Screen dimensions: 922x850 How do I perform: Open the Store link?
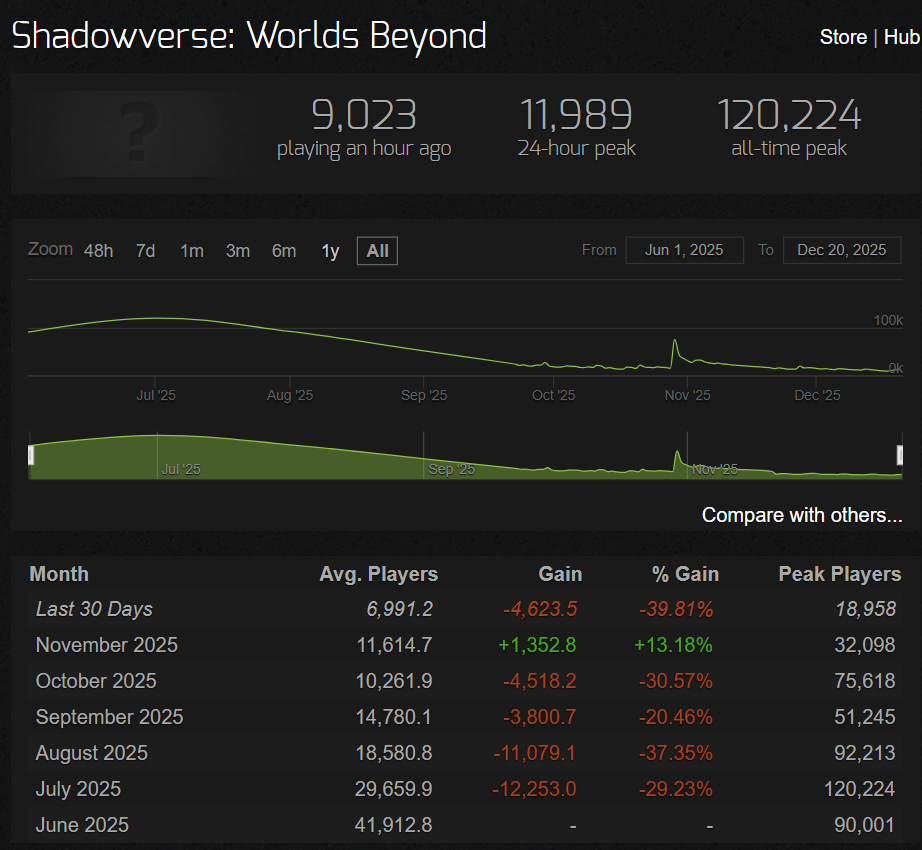843,37
